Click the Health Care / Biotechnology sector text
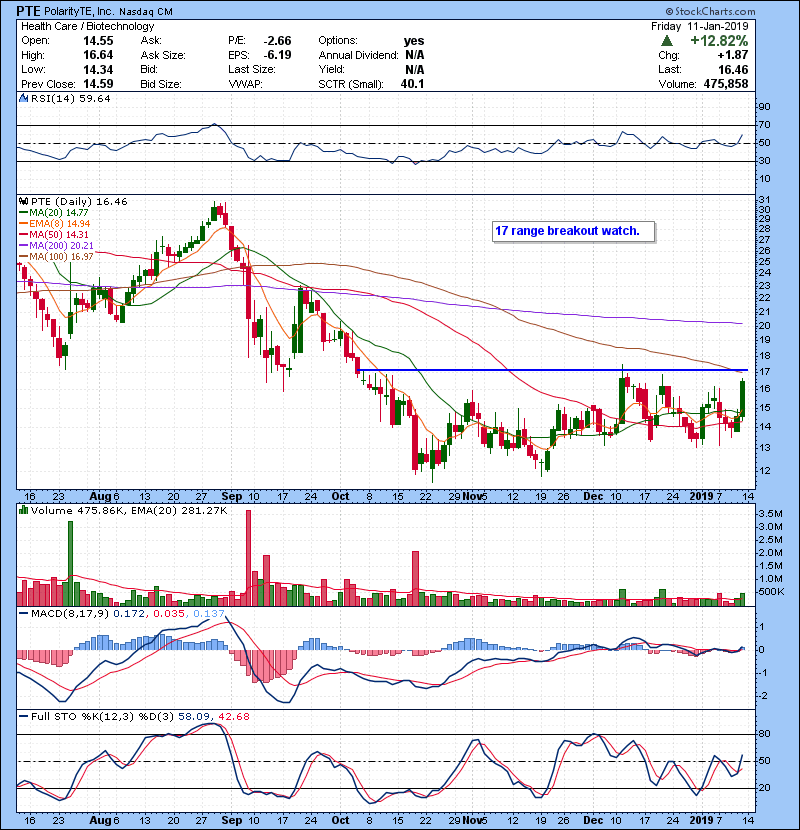 point(88,26)
